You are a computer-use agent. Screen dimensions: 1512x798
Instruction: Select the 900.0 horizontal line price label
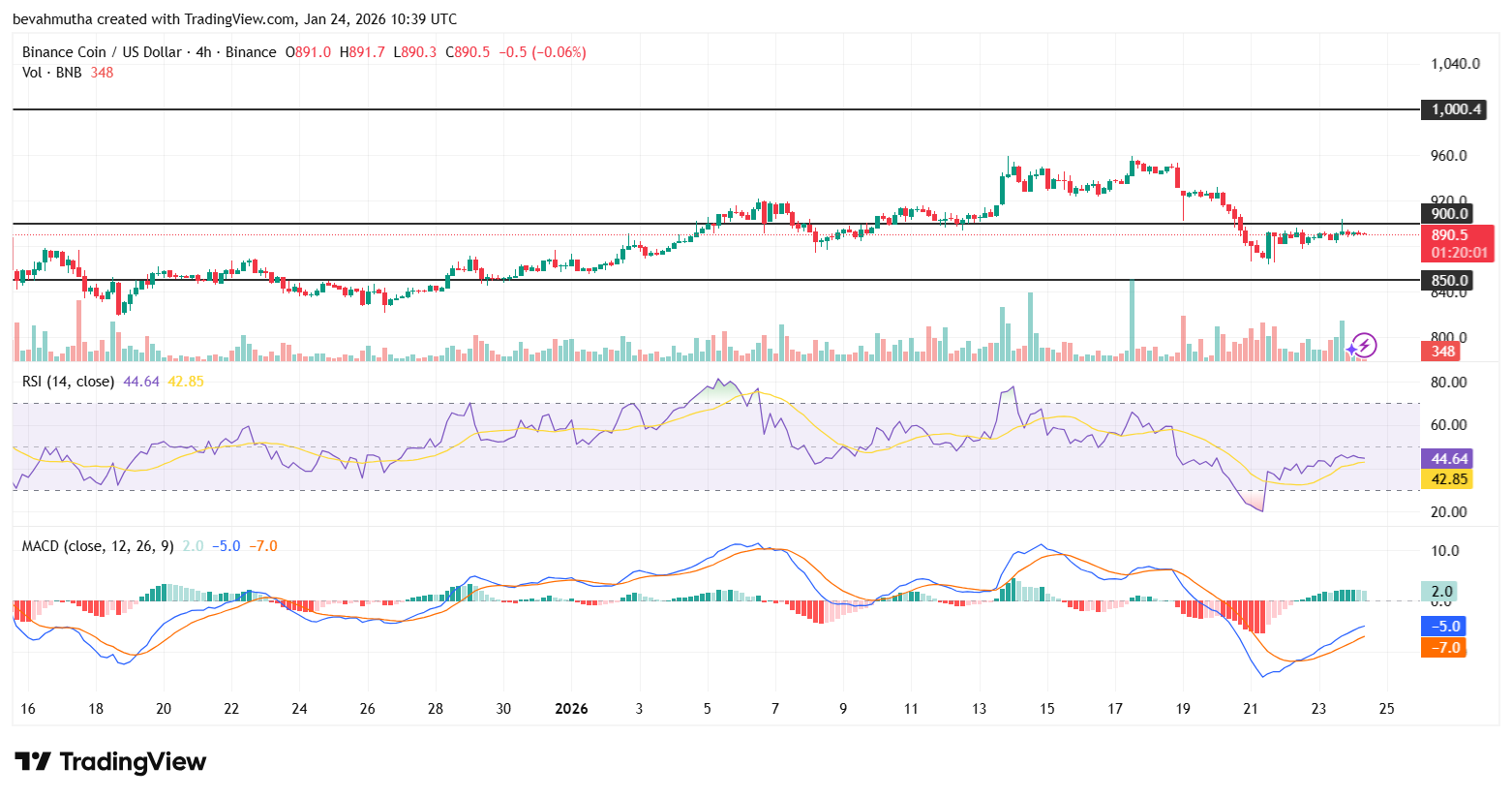click(1447, 214)
